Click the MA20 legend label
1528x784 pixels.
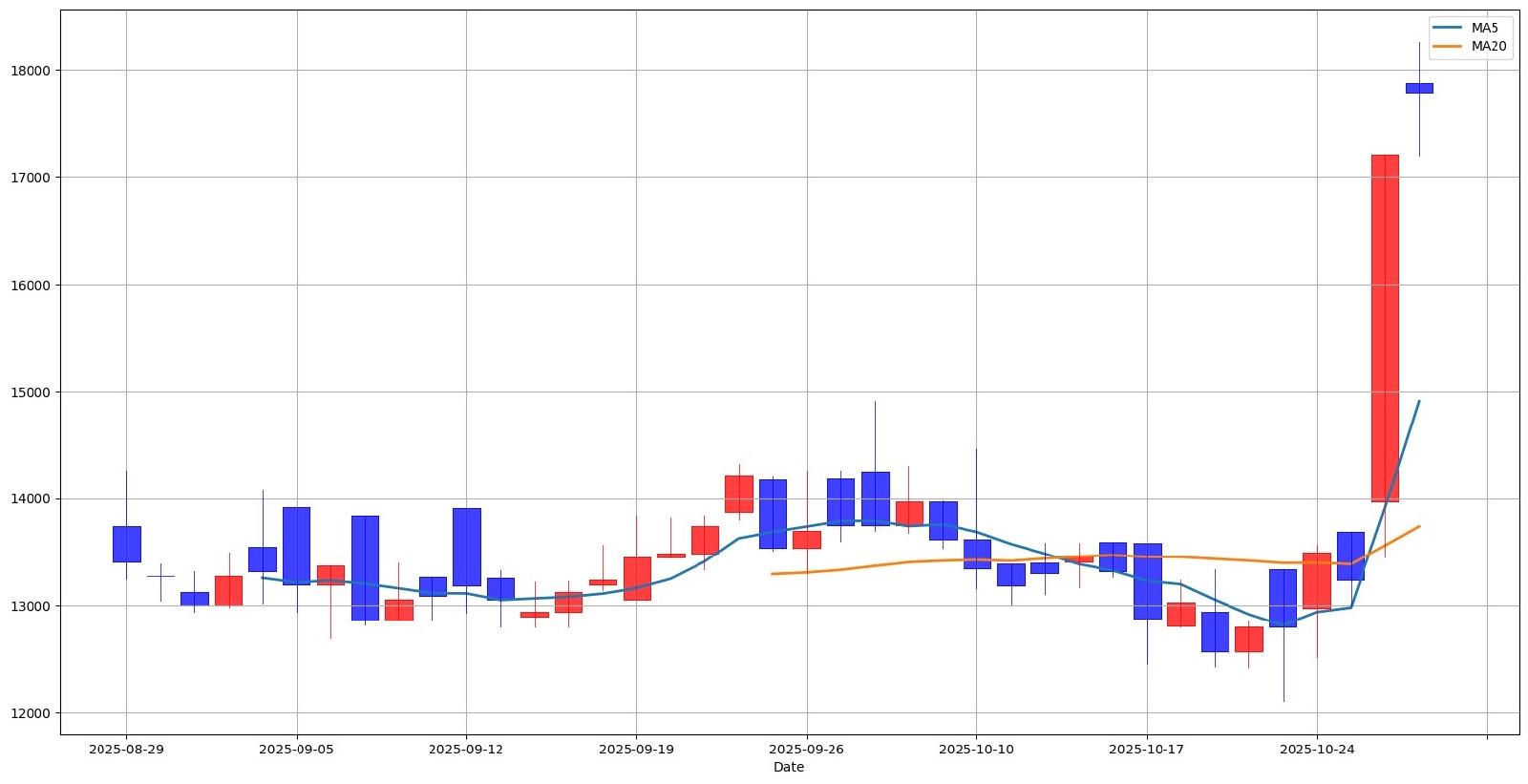click(1488, 46)
